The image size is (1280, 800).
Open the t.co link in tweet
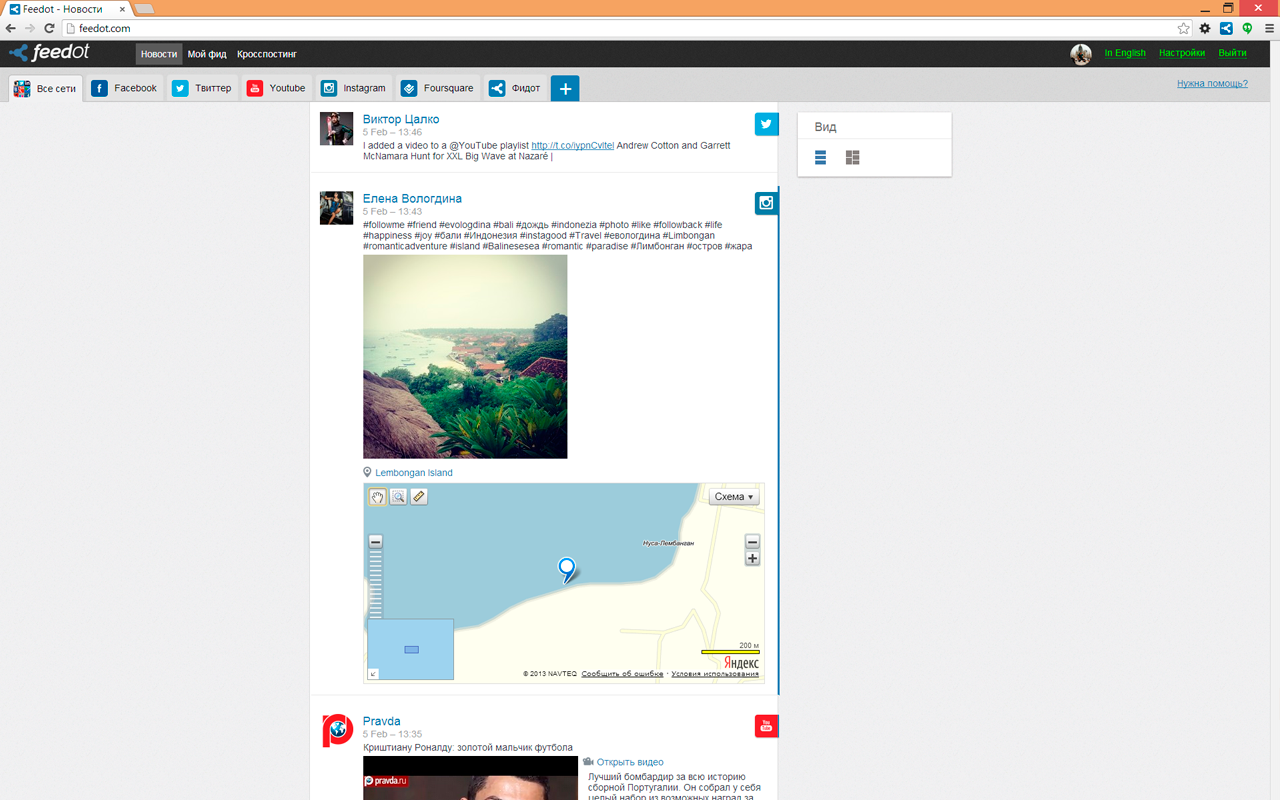pos(572,145)
